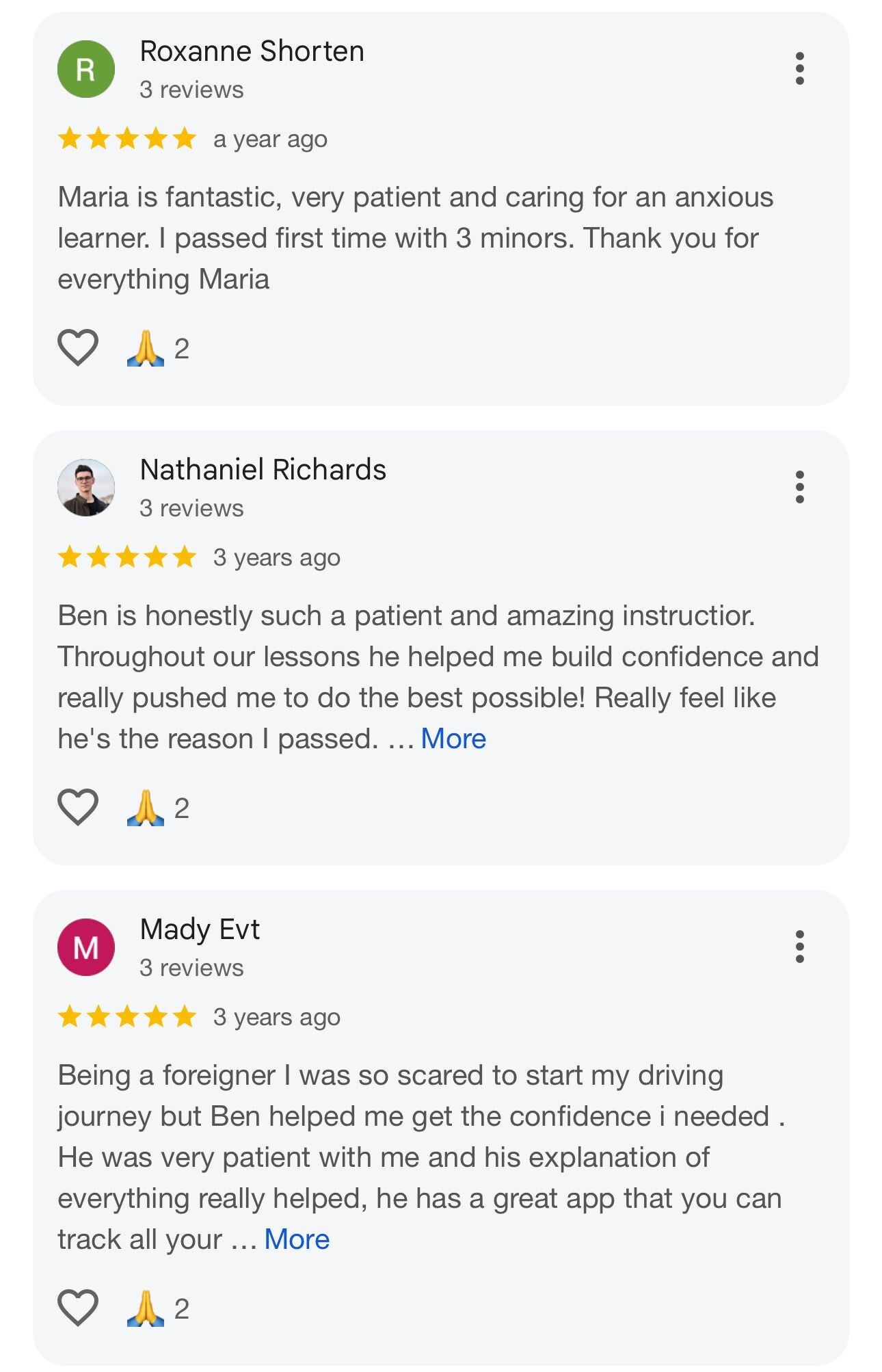882x1372 pixels.
Task: Click five-star rating on Nathaniel's review
Action: pos(127,557)
